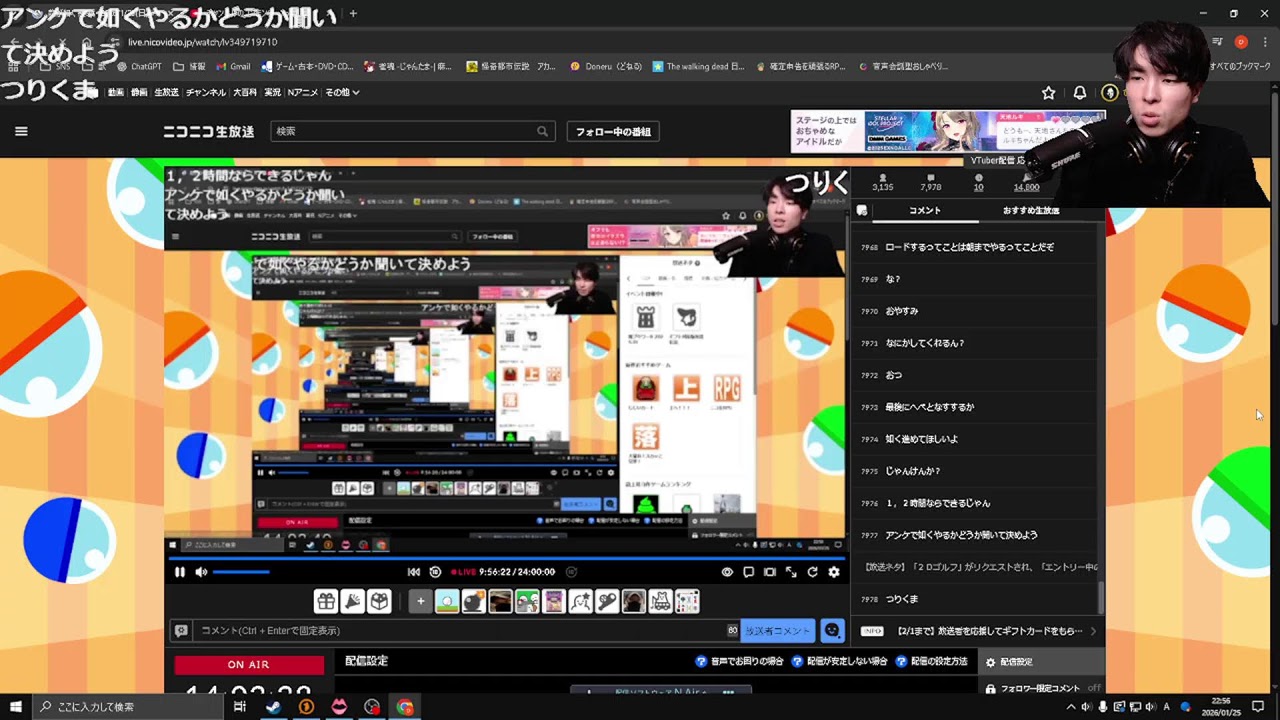Open the emoji picker button
Viewport: 1280px width, 720px height.
point(832,631)
